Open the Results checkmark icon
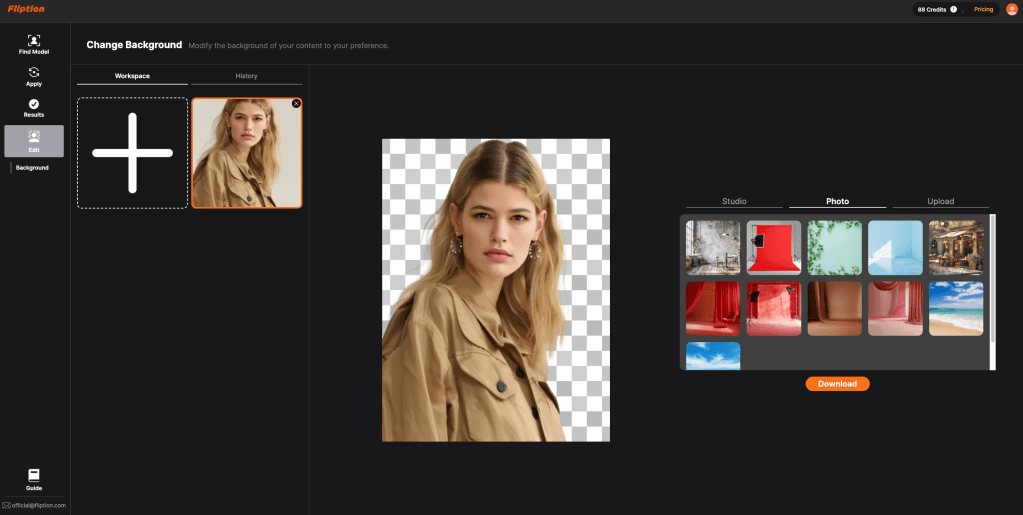Screen dimensions: 1023x515 (34, 104)
